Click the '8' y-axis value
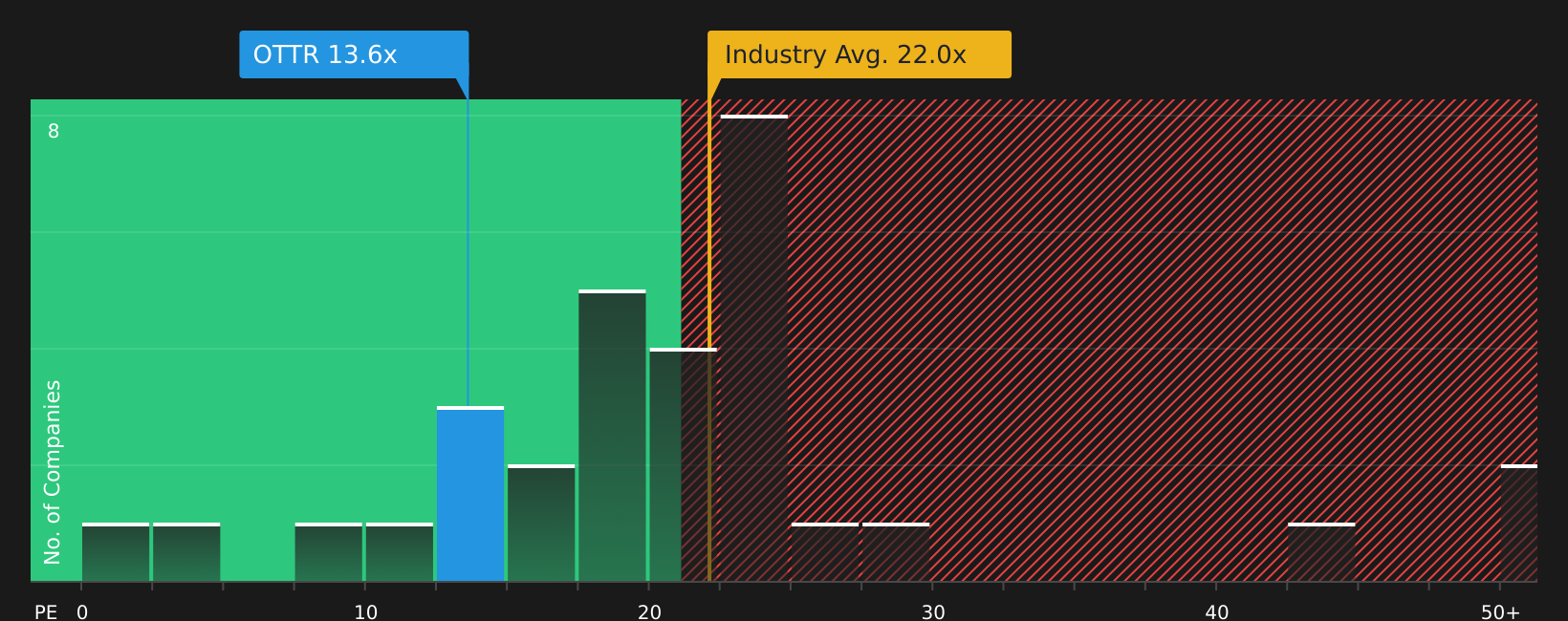This screenshot has width=1568, height=621. 54,132
